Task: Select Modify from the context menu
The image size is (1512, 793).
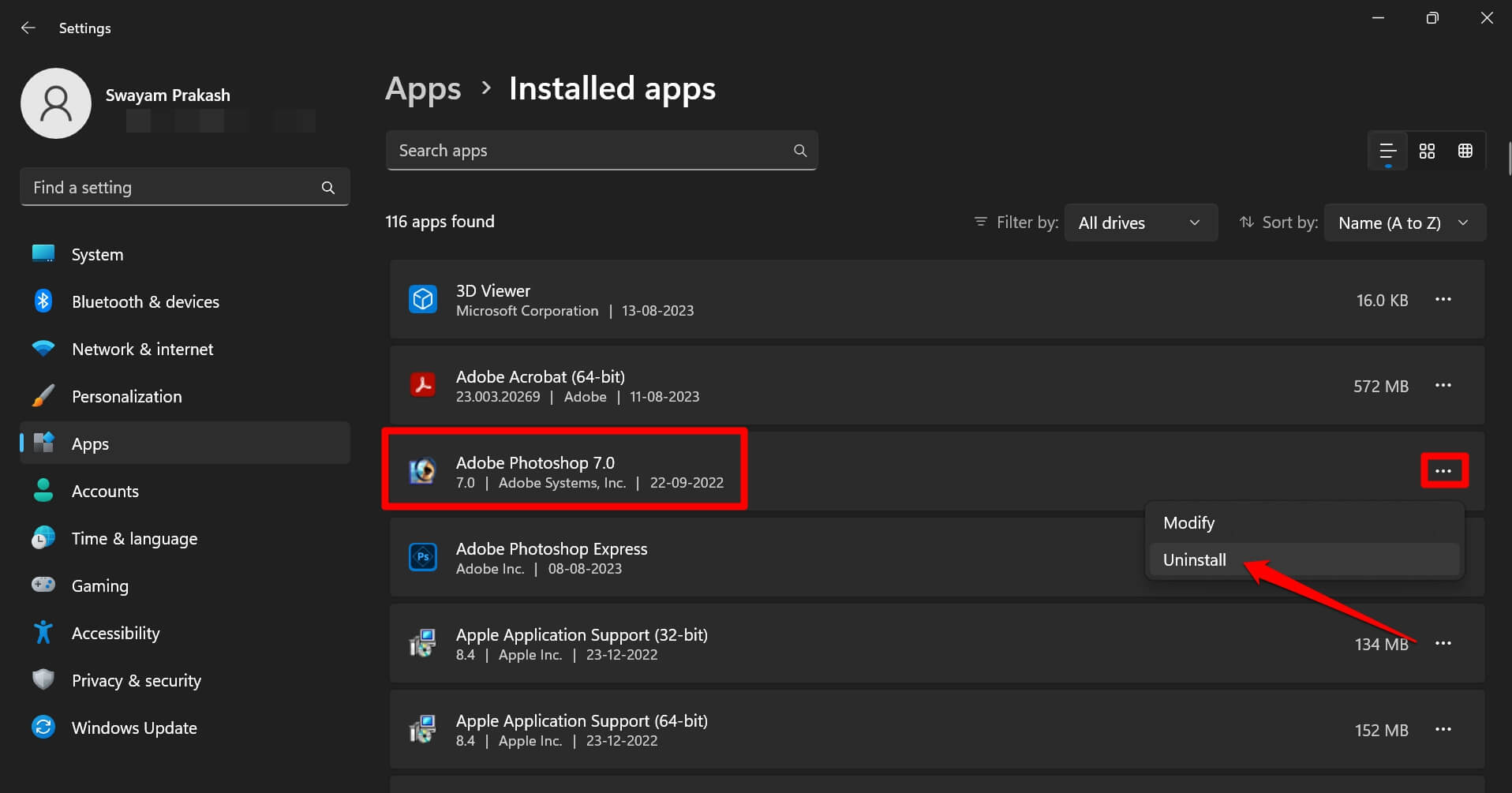Action: (x=1304, y=523)
